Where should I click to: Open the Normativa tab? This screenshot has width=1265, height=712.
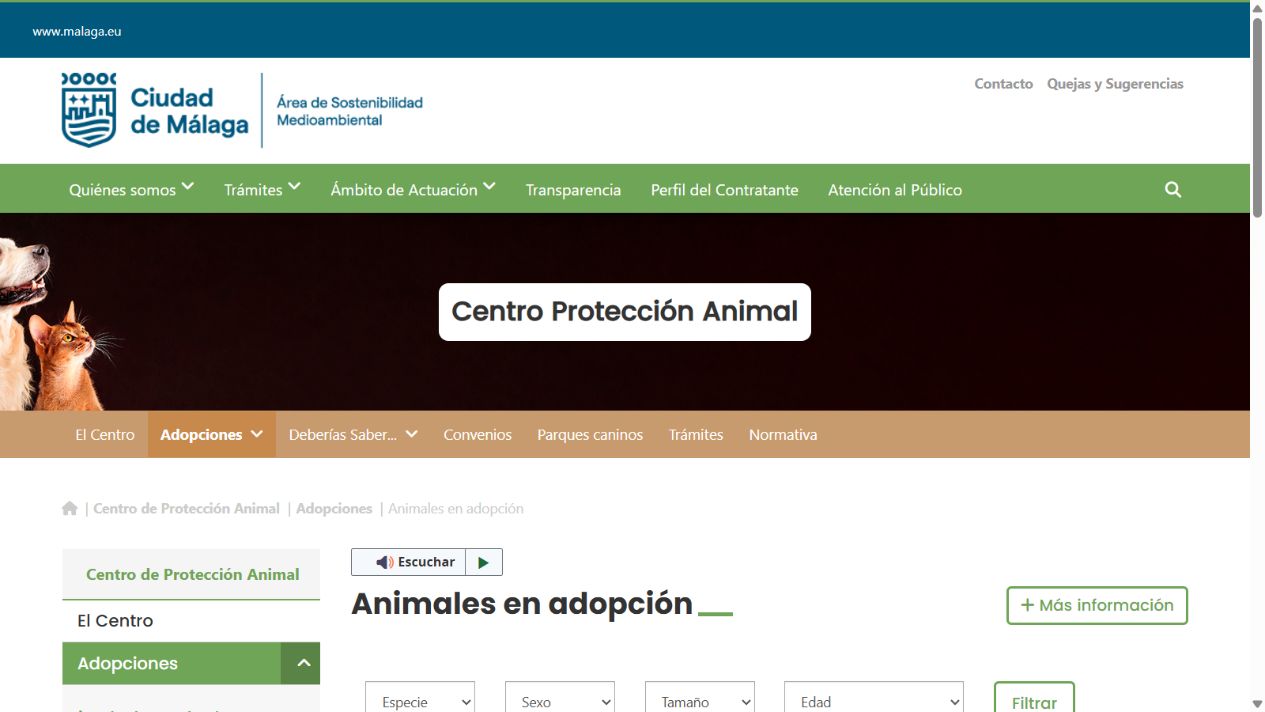coord(783,435)
